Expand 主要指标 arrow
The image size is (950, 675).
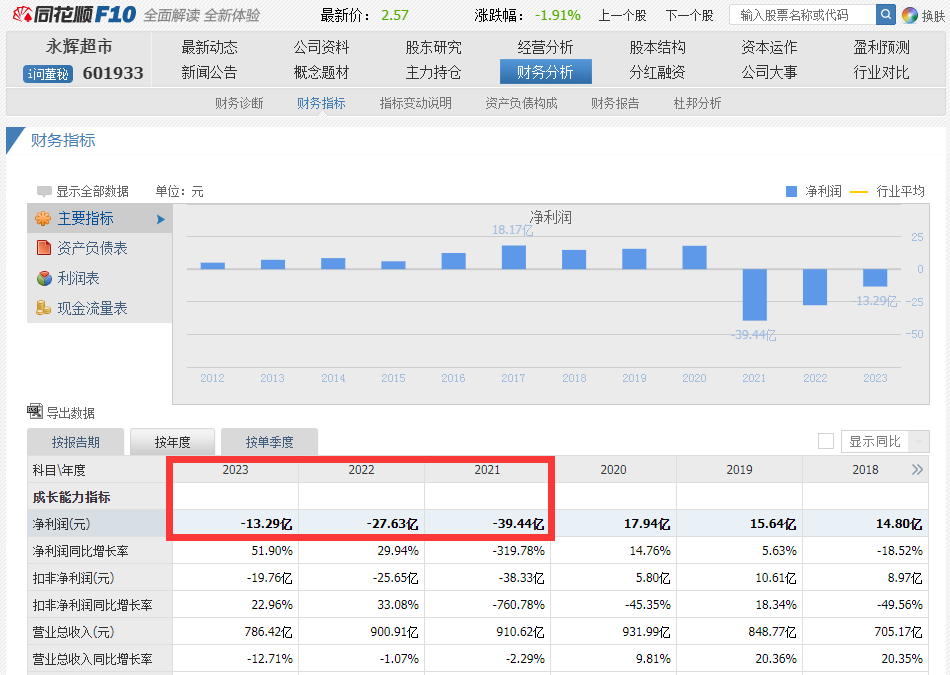click(x=161, y=219)
